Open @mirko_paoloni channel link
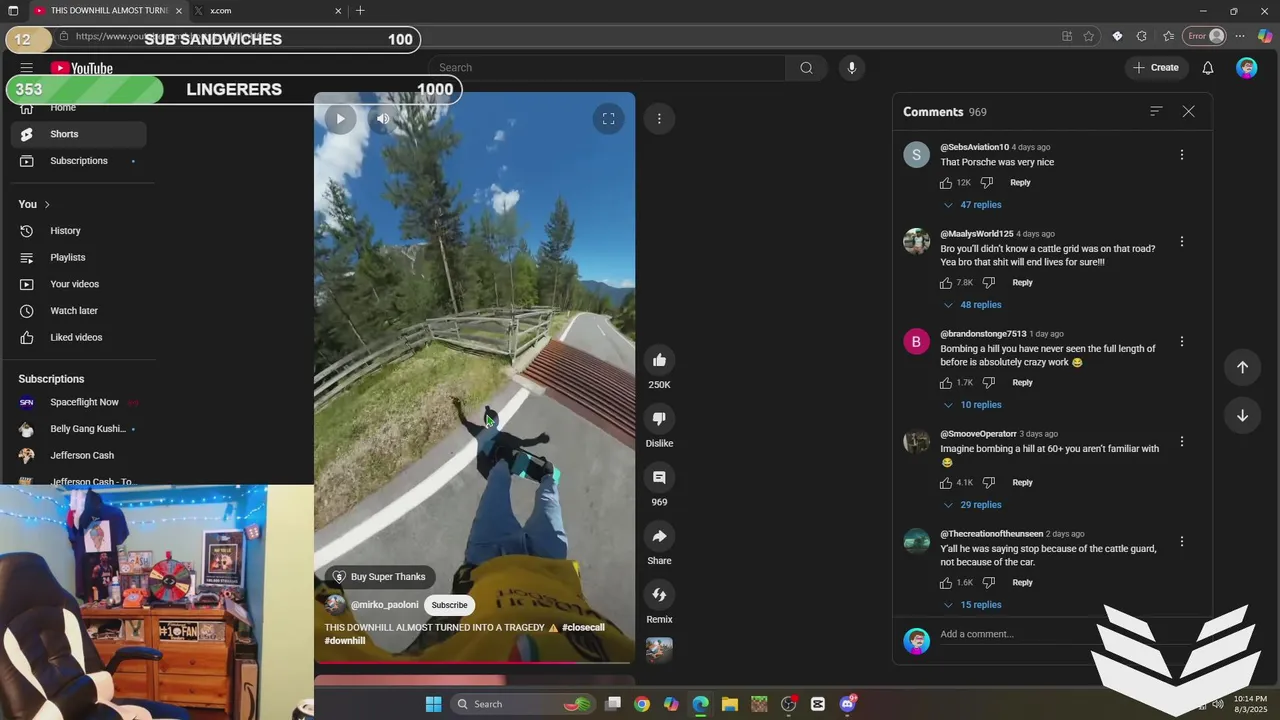1280x720 pixels. (x=384, y=605)
